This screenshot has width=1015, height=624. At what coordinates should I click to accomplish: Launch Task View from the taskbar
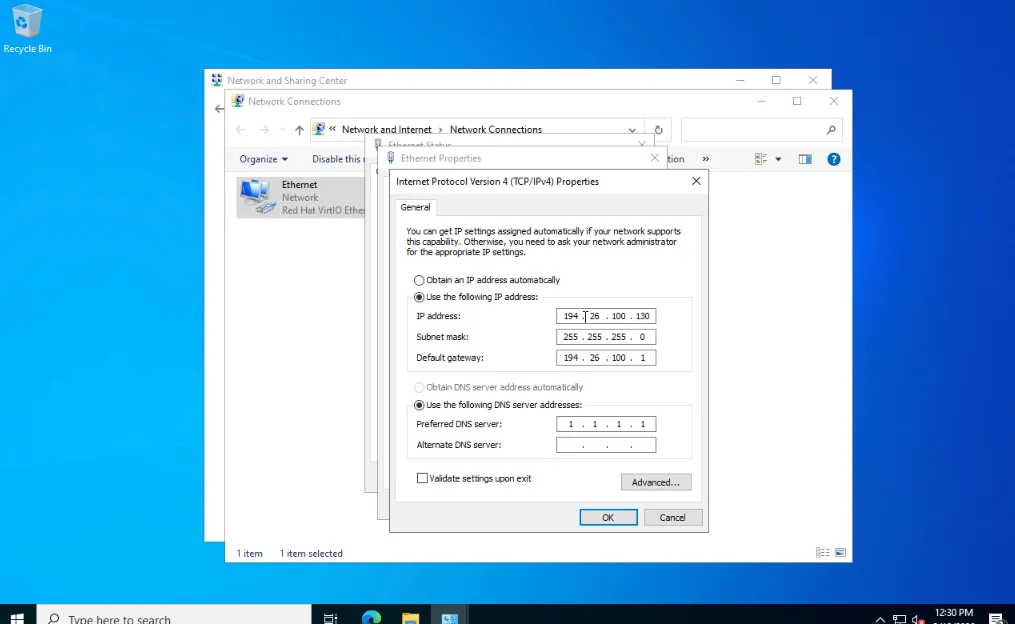click(x=330, y=618)
